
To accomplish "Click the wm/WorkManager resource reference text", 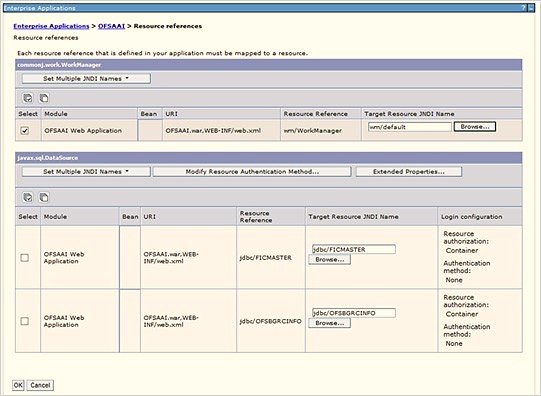I will [x=313, y=131].
